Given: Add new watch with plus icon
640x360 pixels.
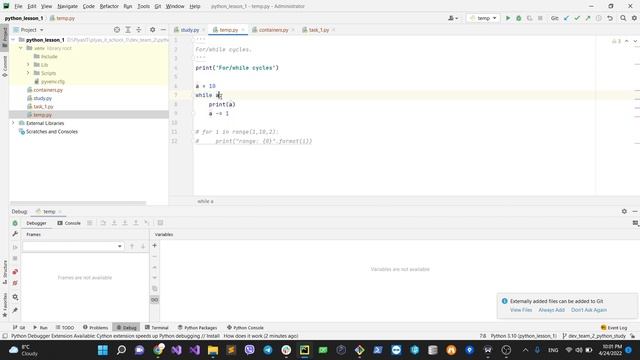Looking at the screenshot, I should [155, 246].
